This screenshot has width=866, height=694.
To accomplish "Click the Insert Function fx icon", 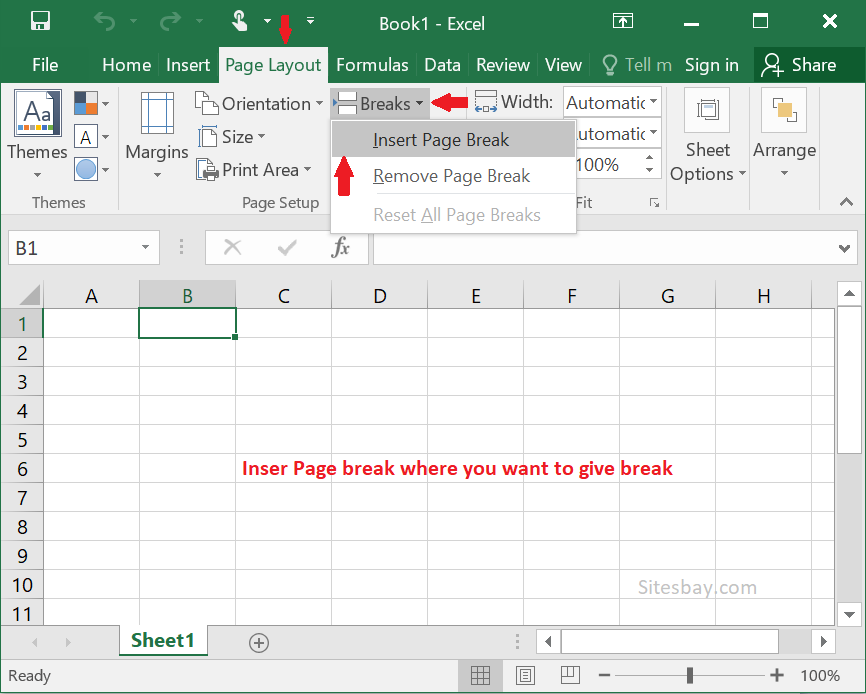I will pos(341,247).
